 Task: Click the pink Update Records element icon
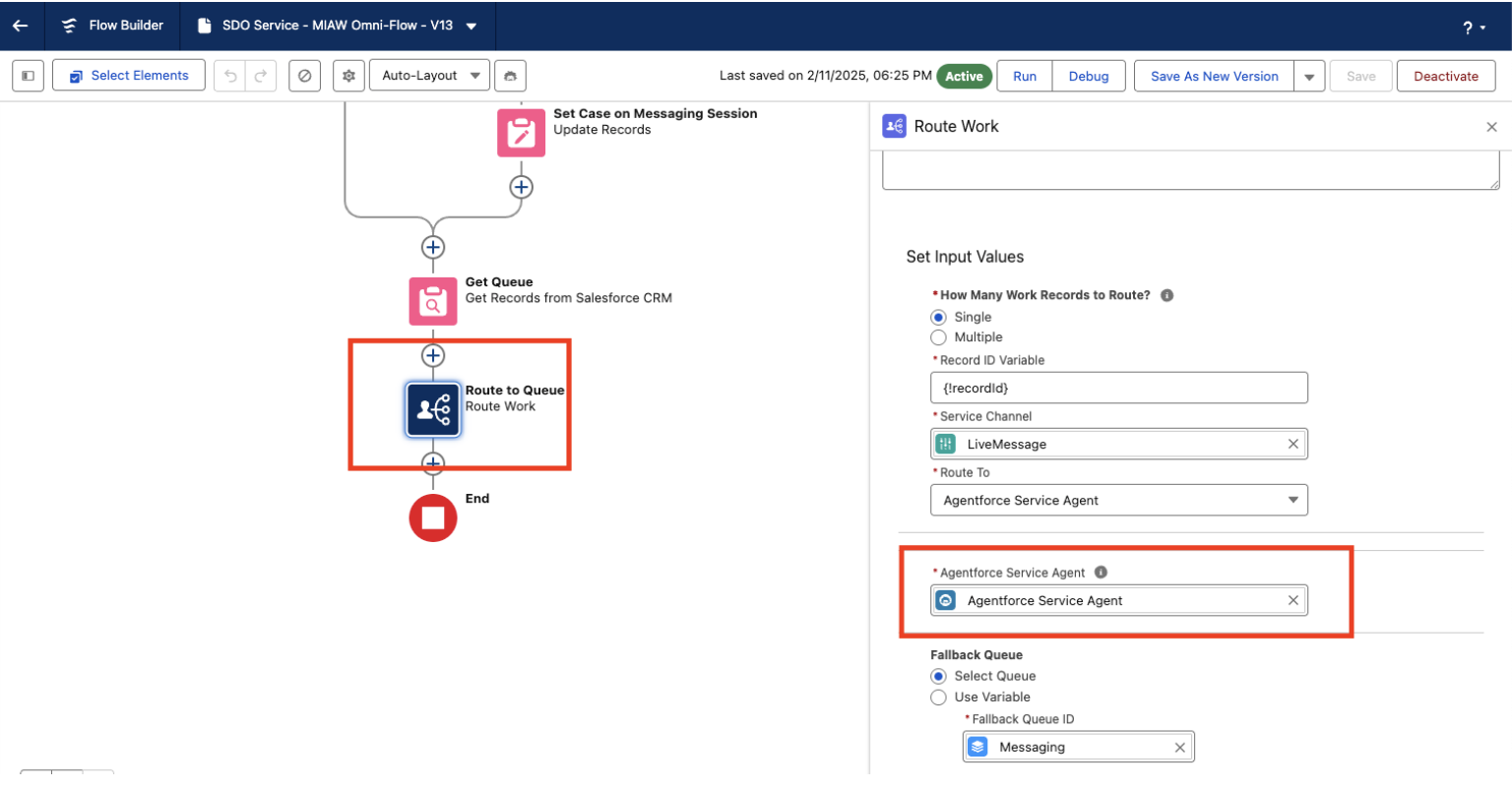click(x=521, y=132)
